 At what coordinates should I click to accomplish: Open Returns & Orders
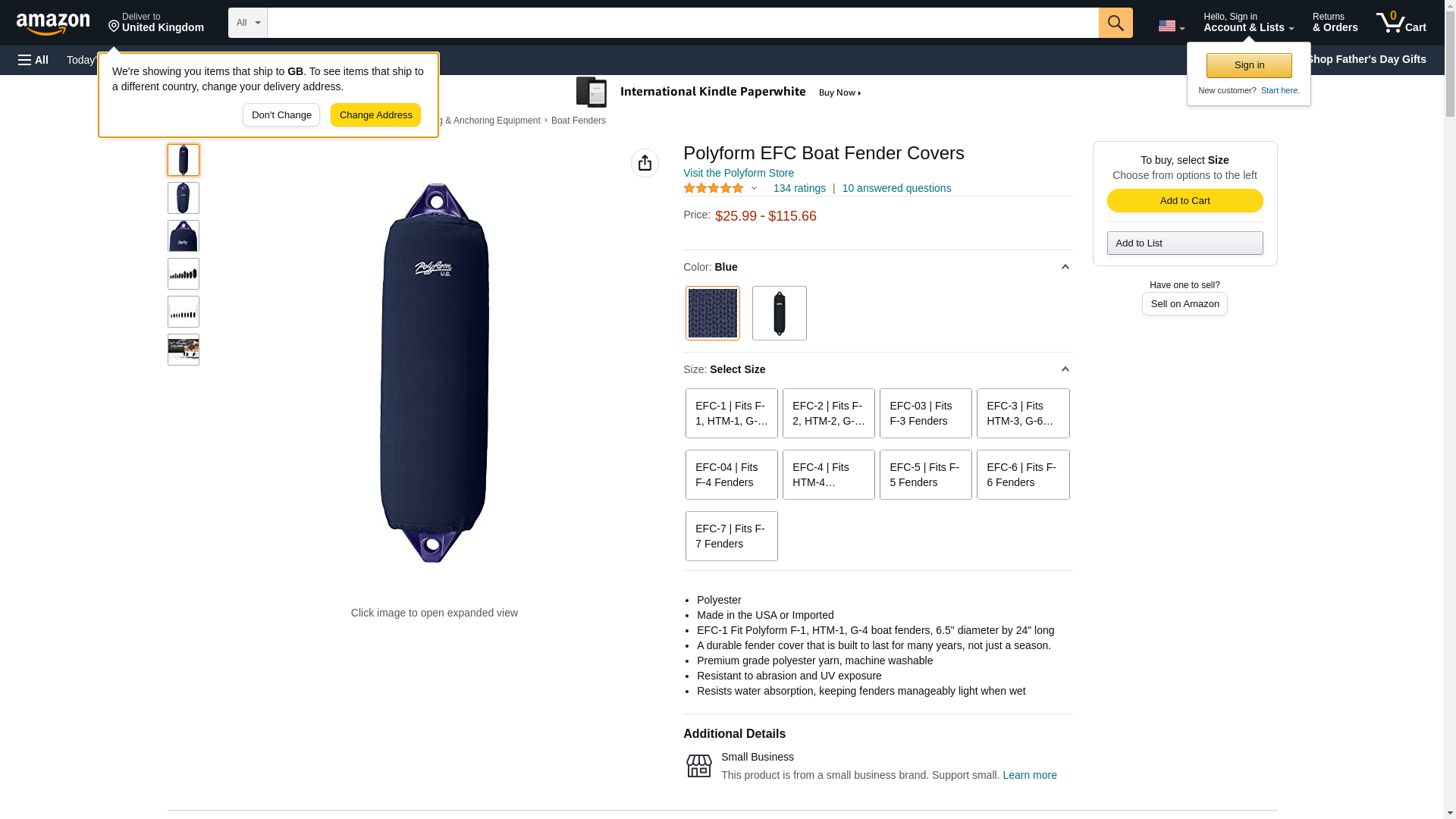(x=1335, y=22)
